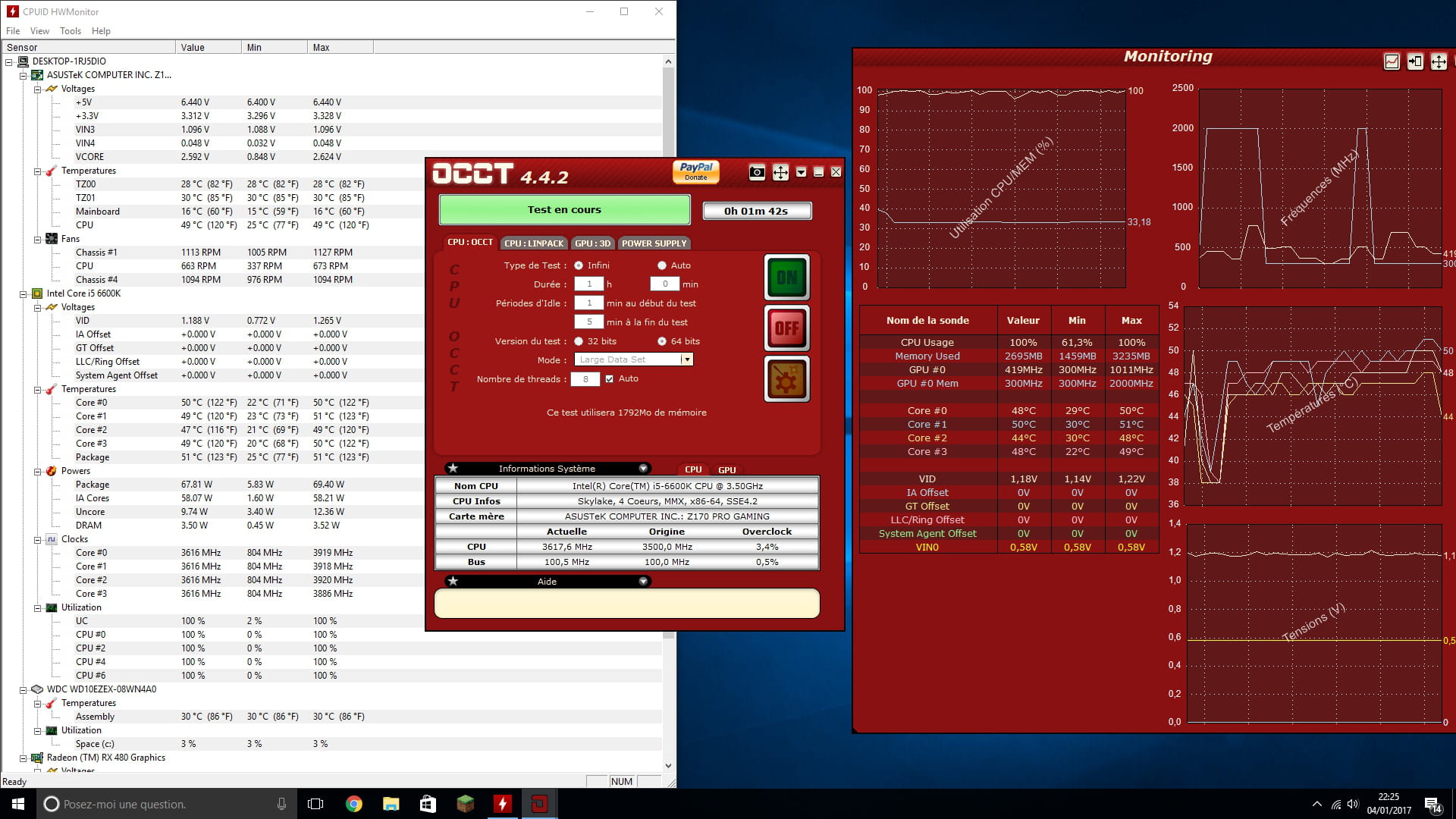This screenshot has width=1456, height=819.
Task: Select Infini test type radio button
Action: click(579, 265)
